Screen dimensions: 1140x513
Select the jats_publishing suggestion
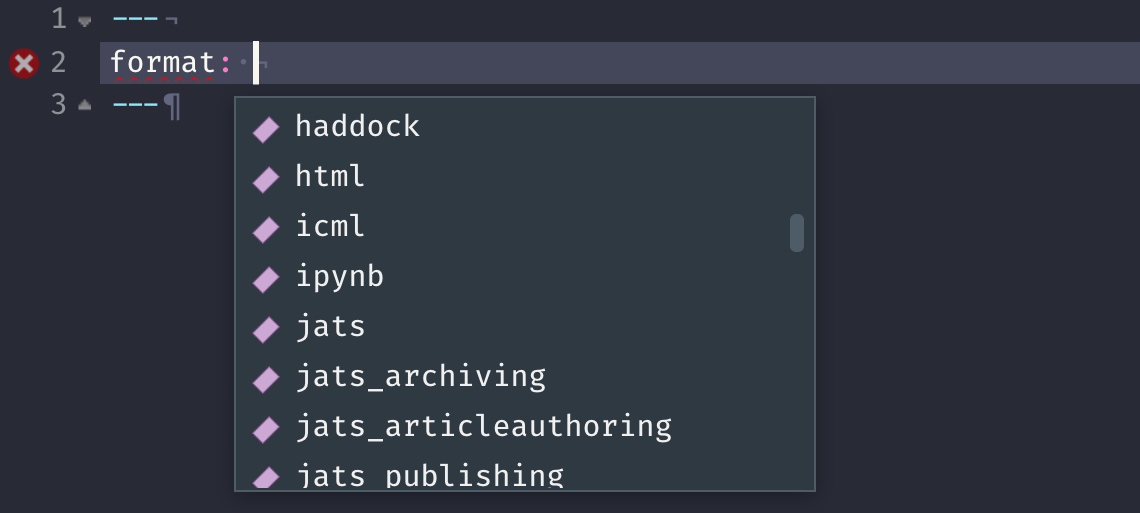(429, 475)
